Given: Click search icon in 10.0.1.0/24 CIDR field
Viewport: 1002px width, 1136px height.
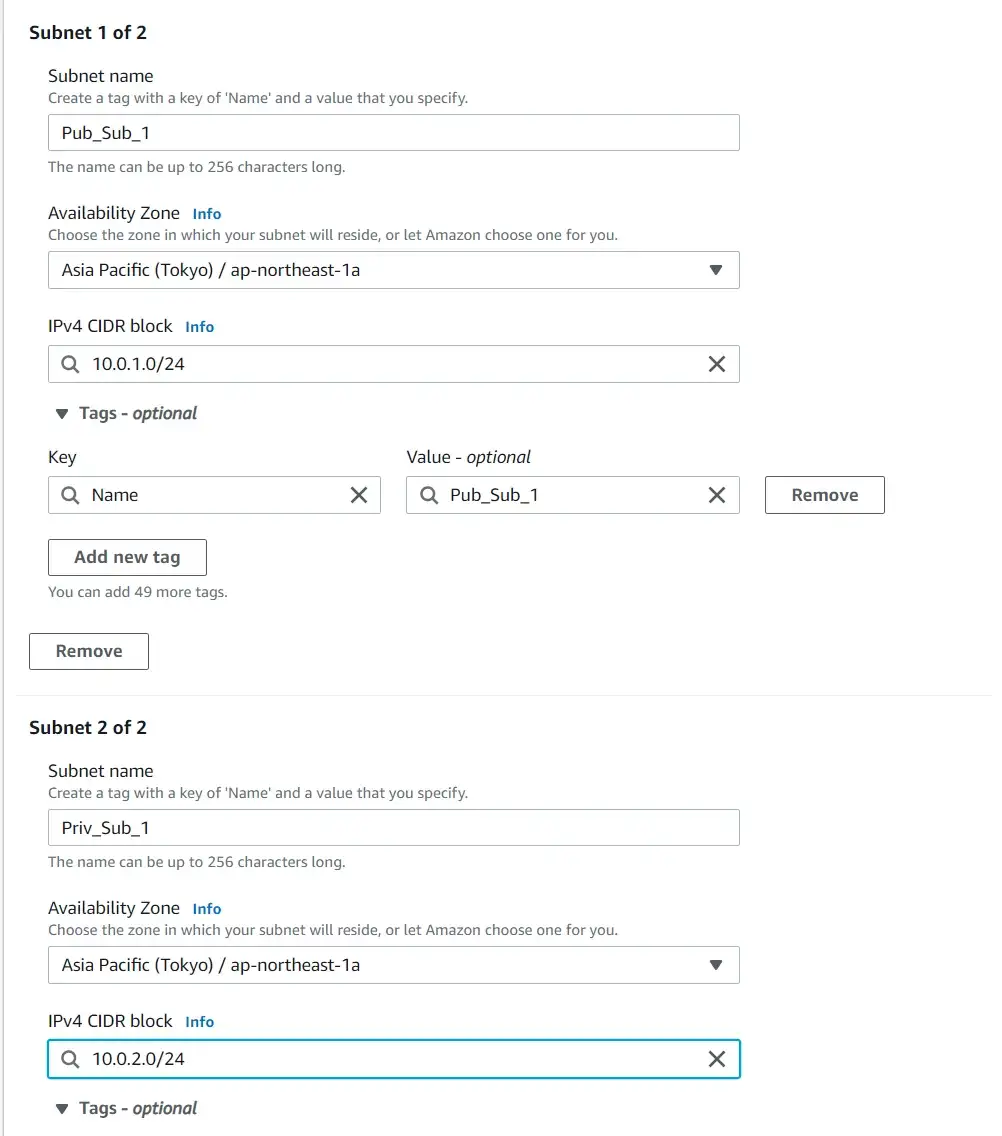Looking at the screenshot, I should tap(70, 364).
